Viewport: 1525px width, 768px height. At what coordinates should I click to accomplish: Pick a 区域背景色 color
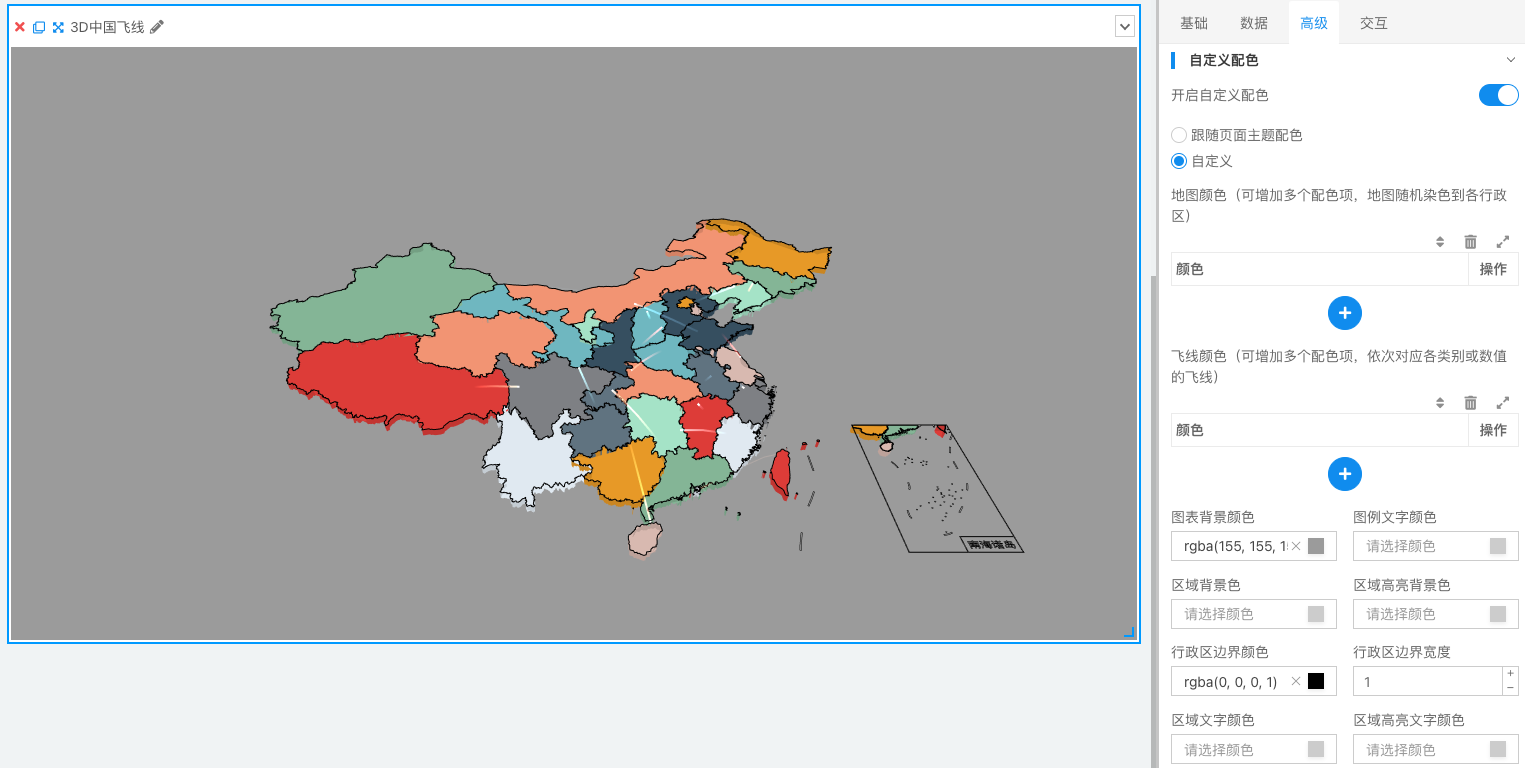(1254, 614)
